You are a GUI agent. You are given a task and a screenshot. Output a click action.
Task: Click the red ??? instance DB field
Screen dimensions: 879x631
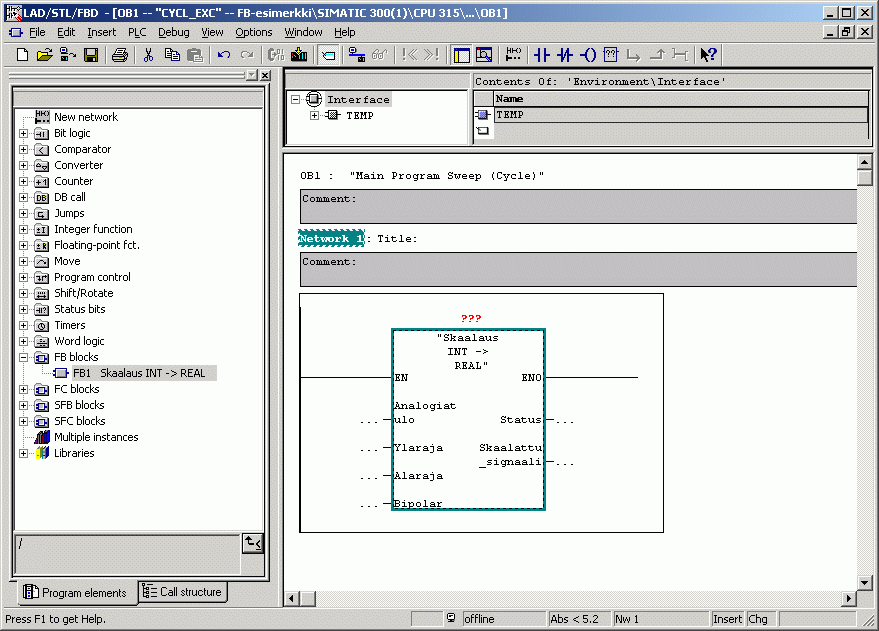pos(470,318)
